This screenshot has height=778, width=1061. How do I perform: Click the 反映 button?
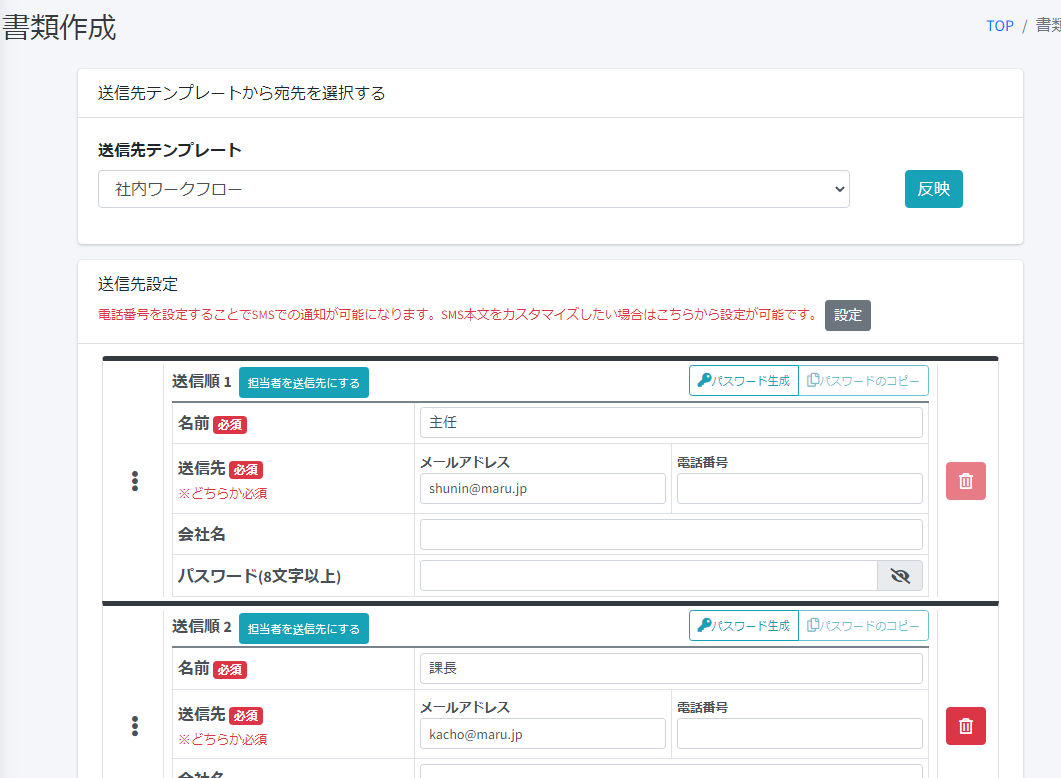point(933,189)
